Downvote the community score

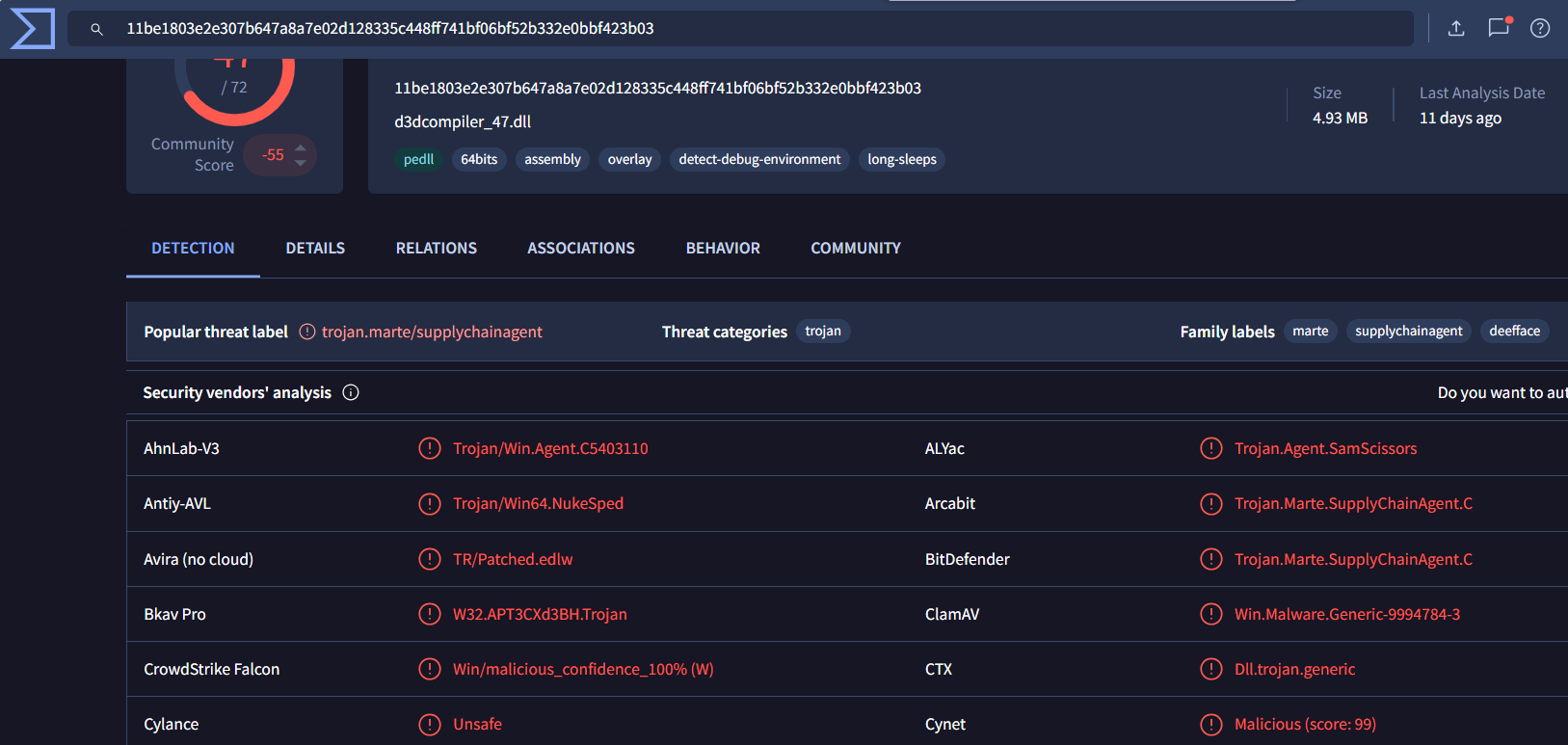(301, 163)
